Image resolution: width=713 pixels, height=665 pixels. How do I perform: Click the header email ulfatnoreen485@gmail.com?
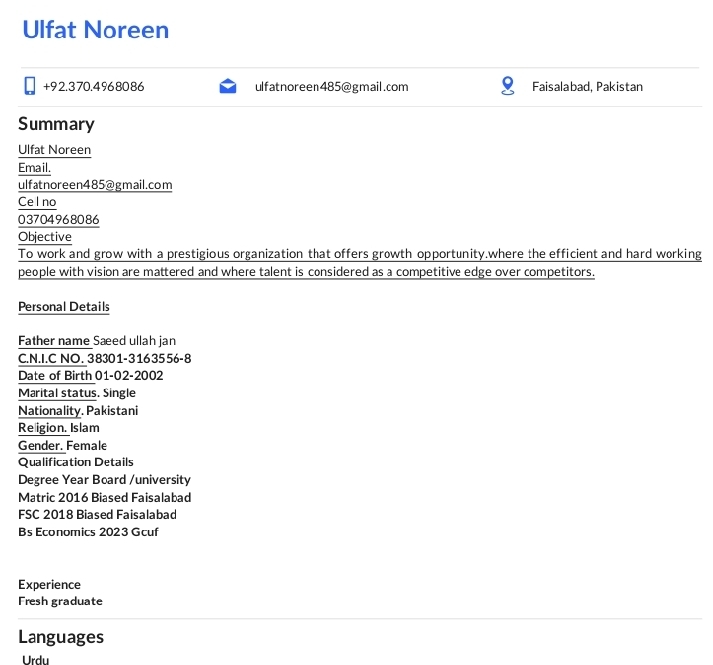[x=331, y=87]
